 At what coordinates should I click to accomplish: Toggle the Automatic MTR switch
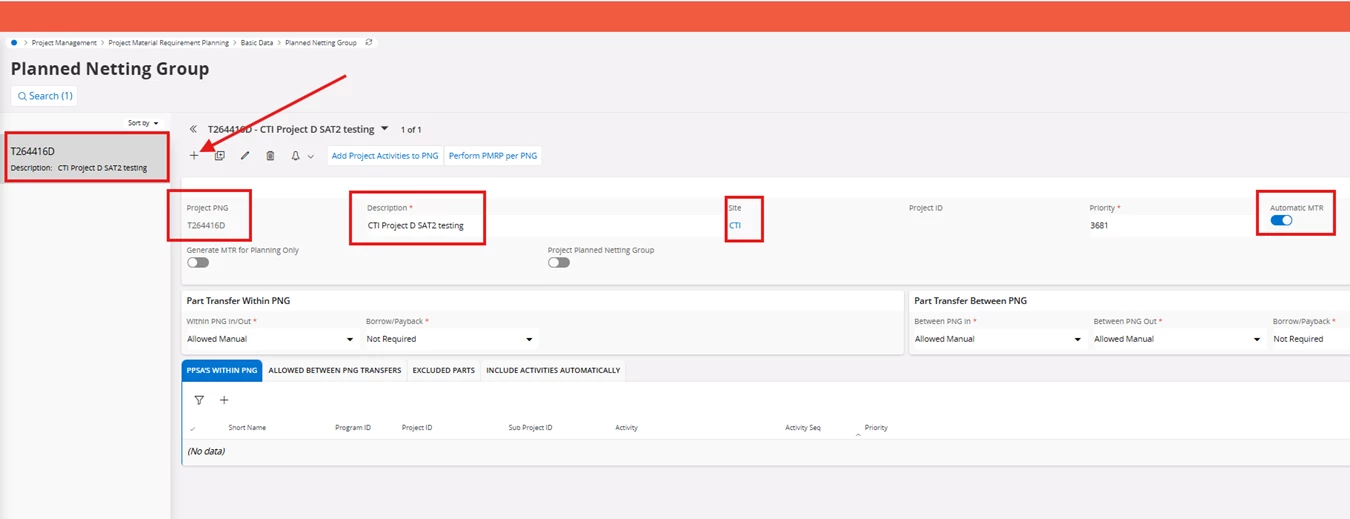[x=1281, y=220]
